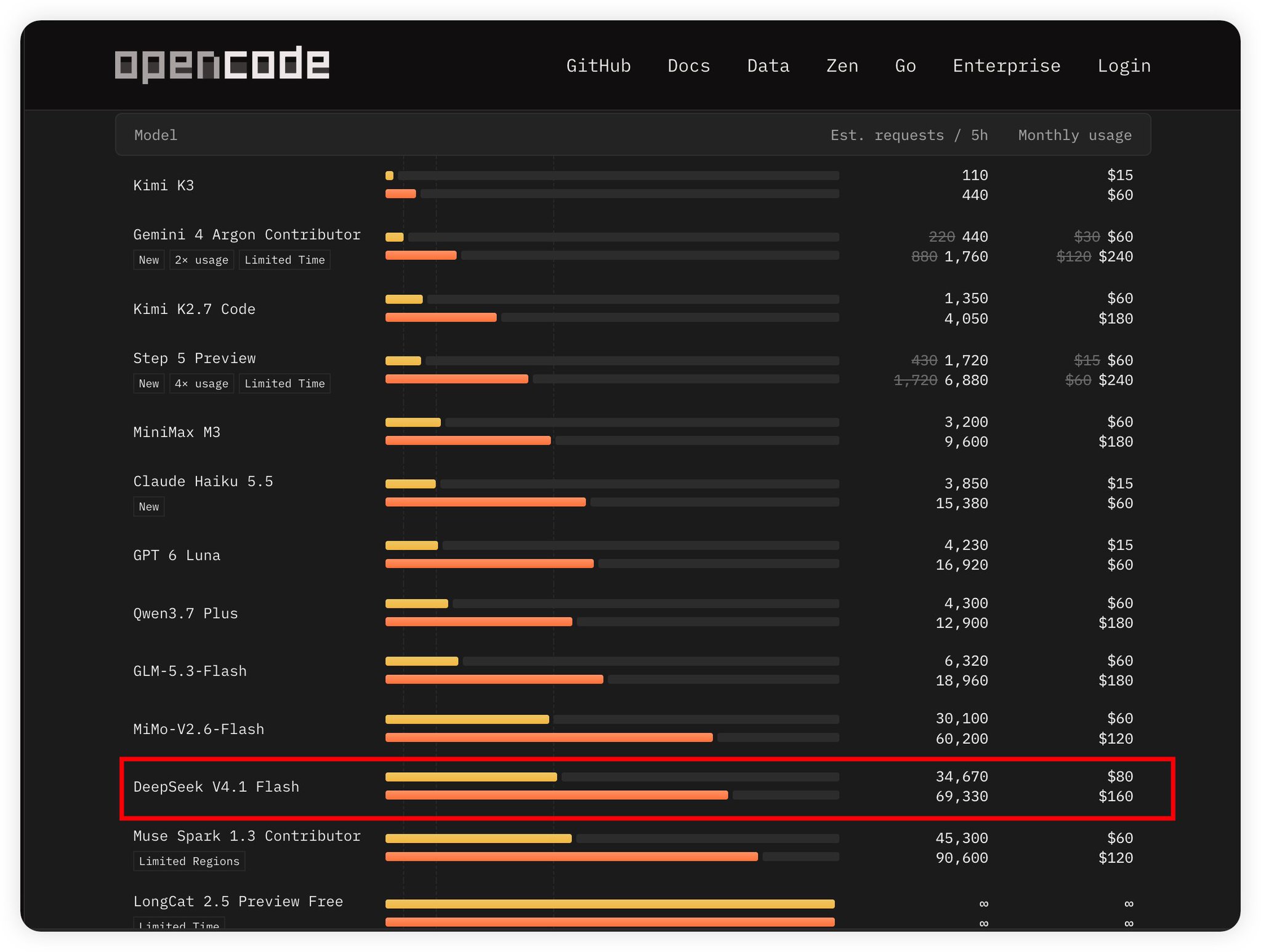Click the 4× usage badge
Screen dimensions: 1261x952
tap(201, 384)
